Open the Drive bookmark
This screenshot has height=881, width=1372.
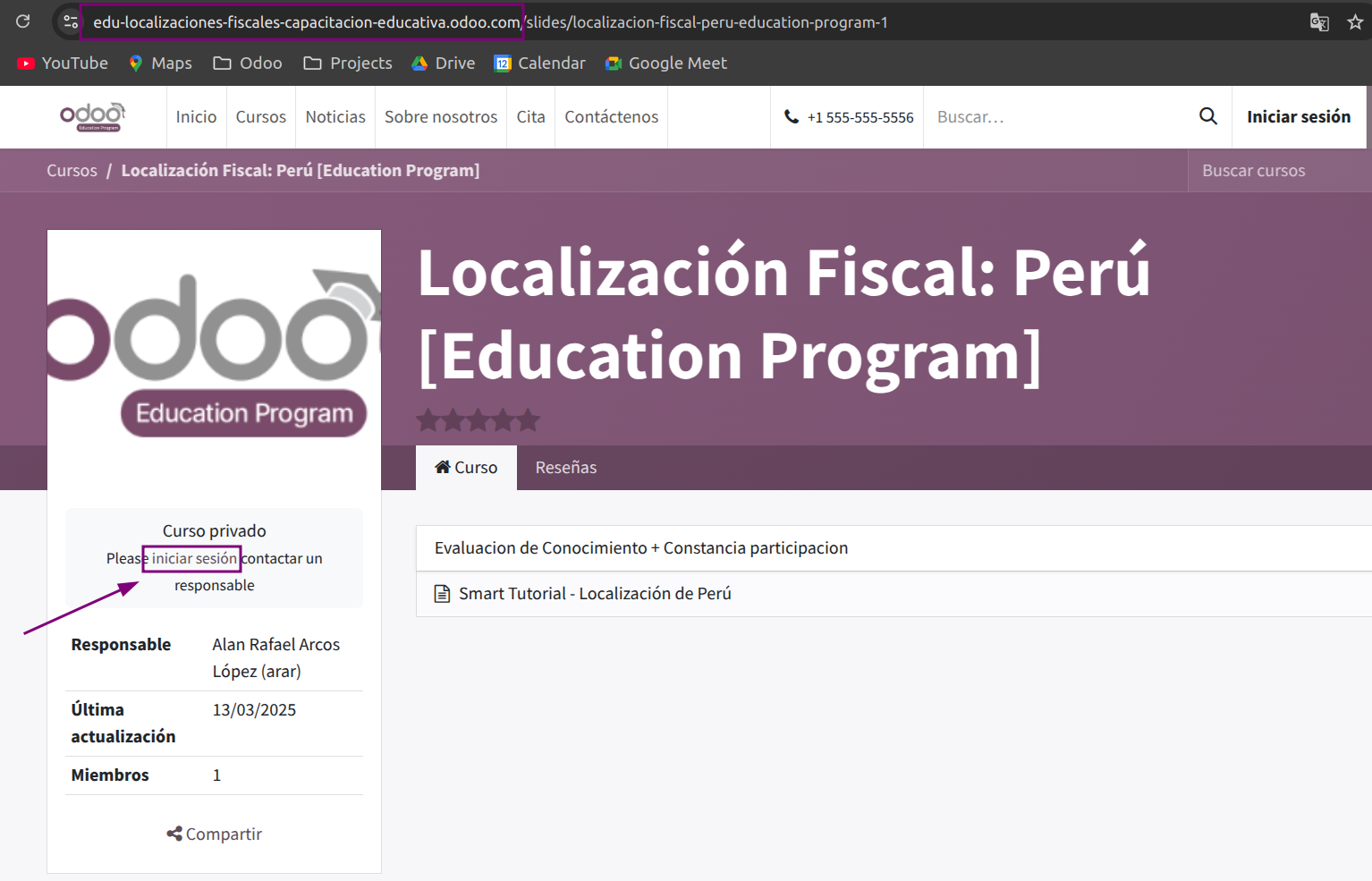[x=443, y=64]
